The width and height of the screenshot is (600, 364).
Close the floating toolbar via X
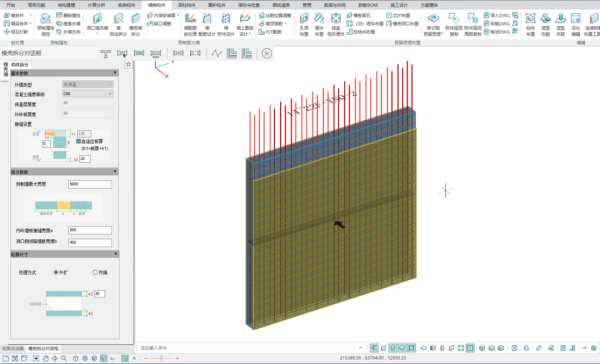[x=267, y=53]
